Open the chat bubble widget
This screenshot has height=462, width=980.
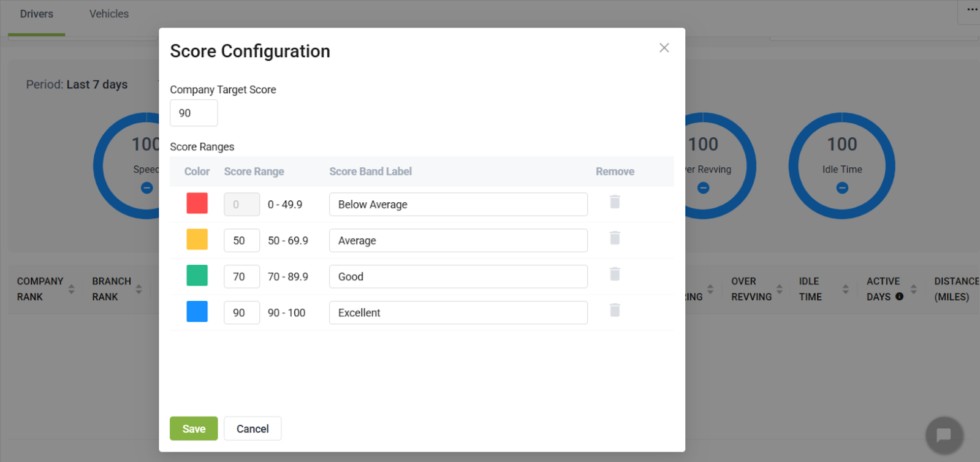tap(944, 435)
